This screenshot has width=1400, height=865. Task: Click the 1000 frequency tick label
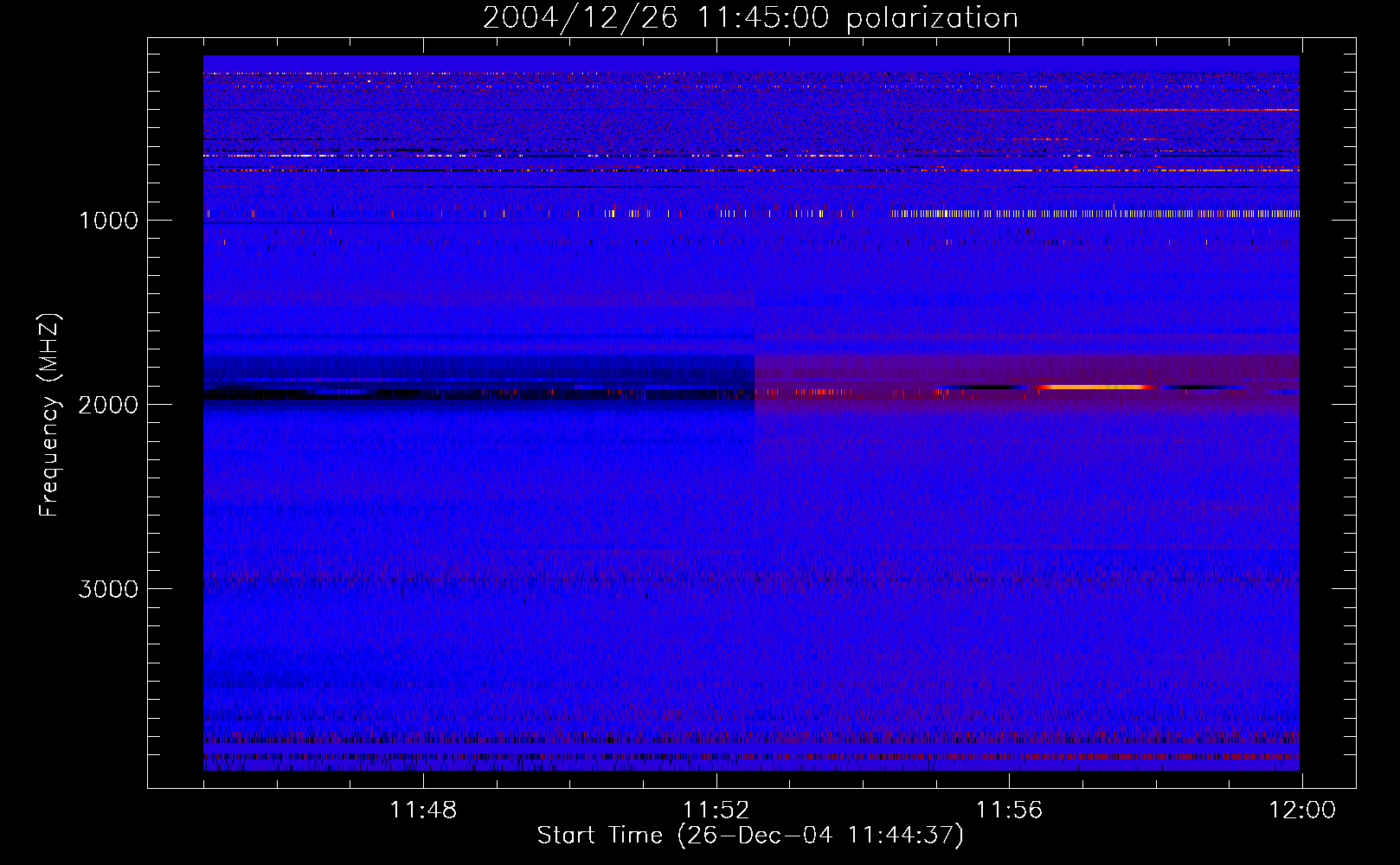pos(108,220)
